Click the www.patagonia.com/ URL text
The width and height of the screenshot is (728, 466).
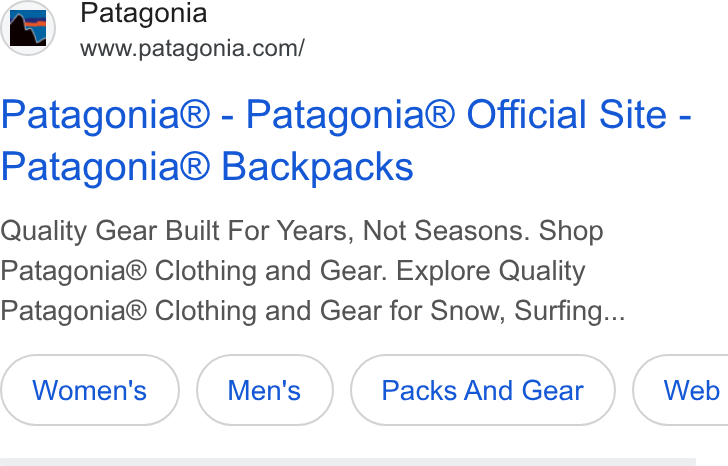coord(192,48)
